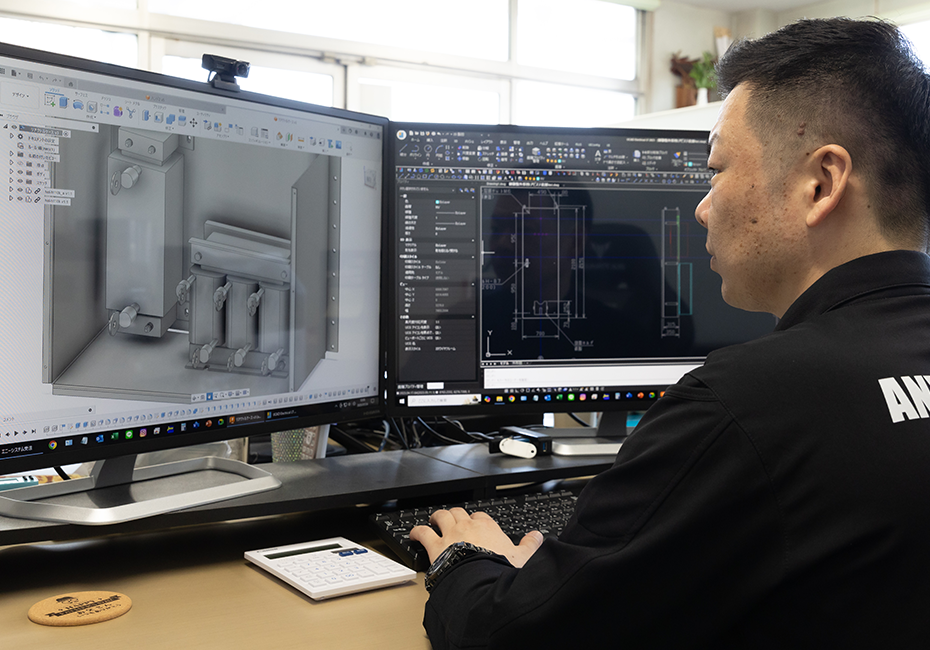
Task: Toggle visibility of the ボディ folder
Action: point(20,172)
